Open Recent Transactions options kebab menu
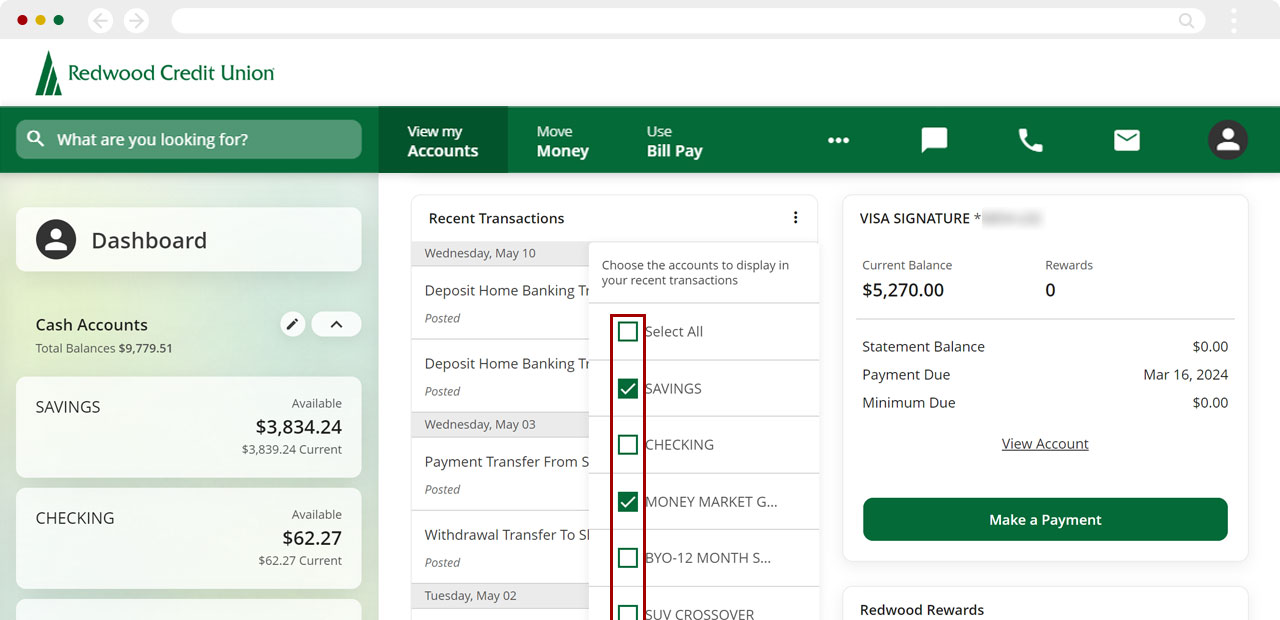The height and width of the screenshot is (620, 1280). tap(796, 218)
